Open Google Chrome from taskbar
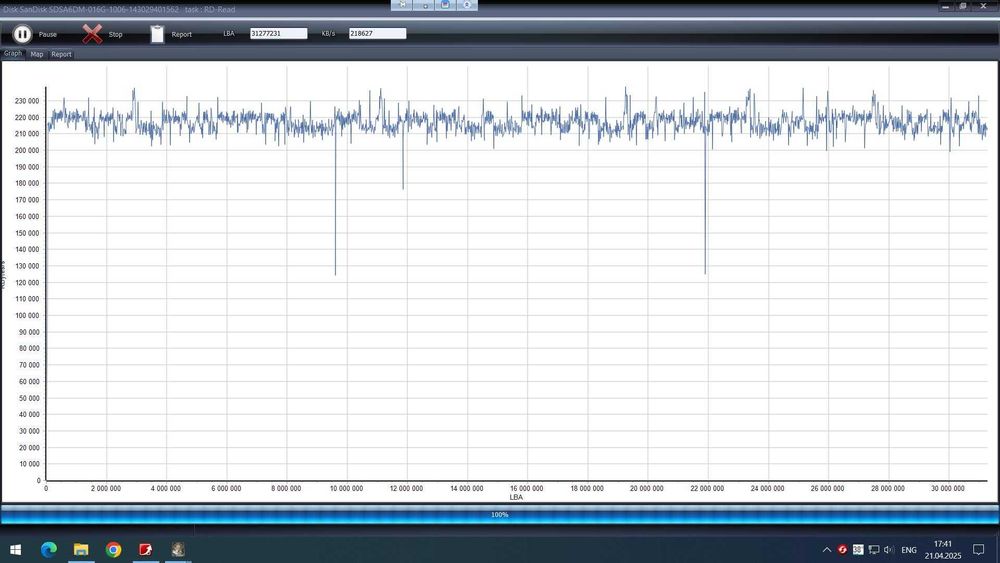Viewport: 1000px width, 563px height. point(114,549)
